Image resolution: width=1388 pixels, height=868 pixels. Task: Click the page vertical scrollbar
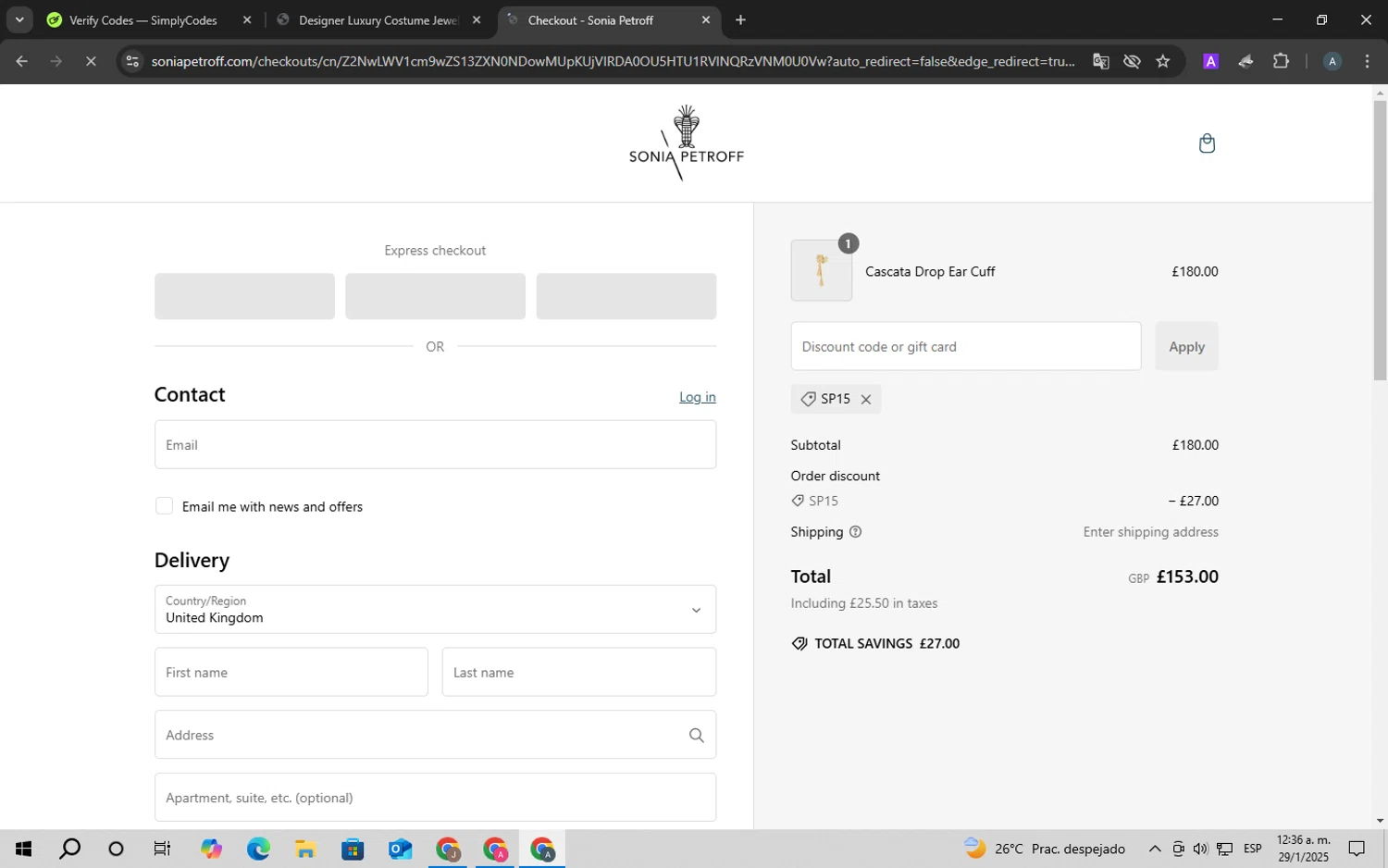coord(1380,241)
